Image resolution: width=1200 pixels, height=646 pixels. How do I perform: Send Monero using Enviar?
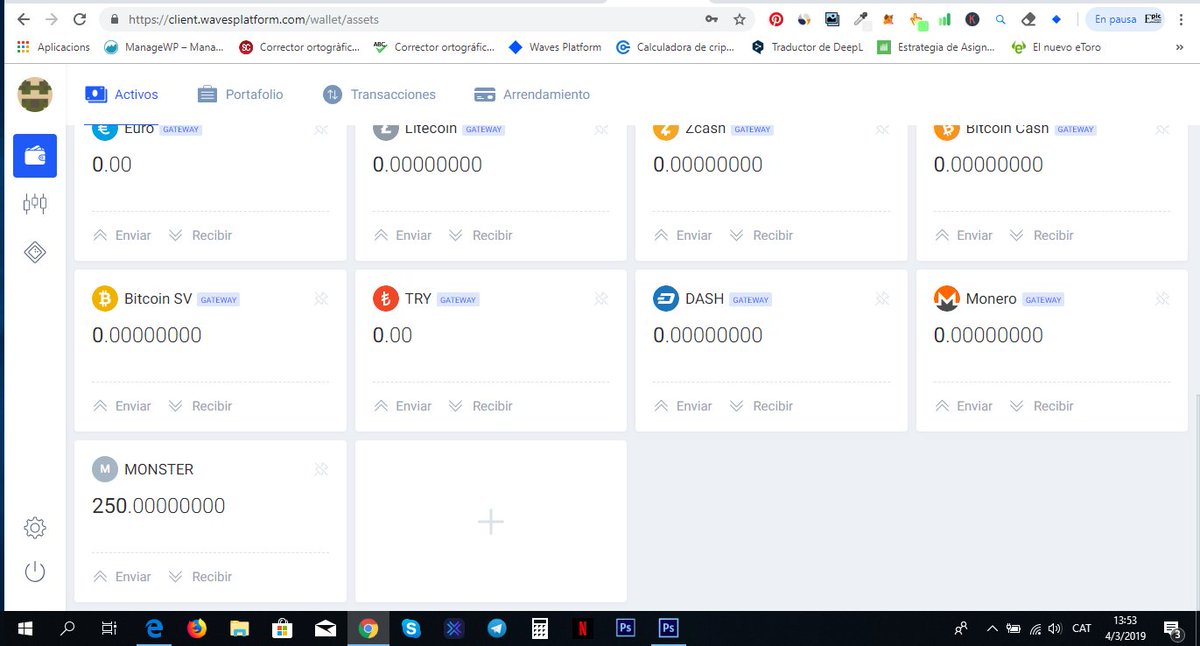tap(963, 406)
